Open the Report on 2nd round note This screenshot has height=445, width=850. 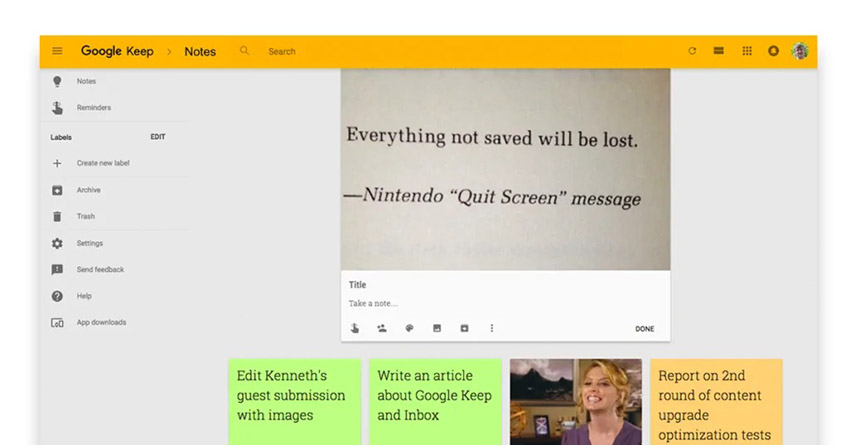tap(716, 402)
